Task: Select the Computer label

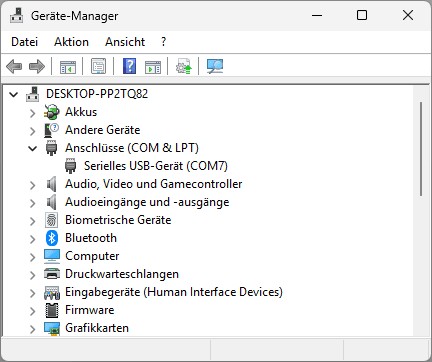Action: click(92, 256)
